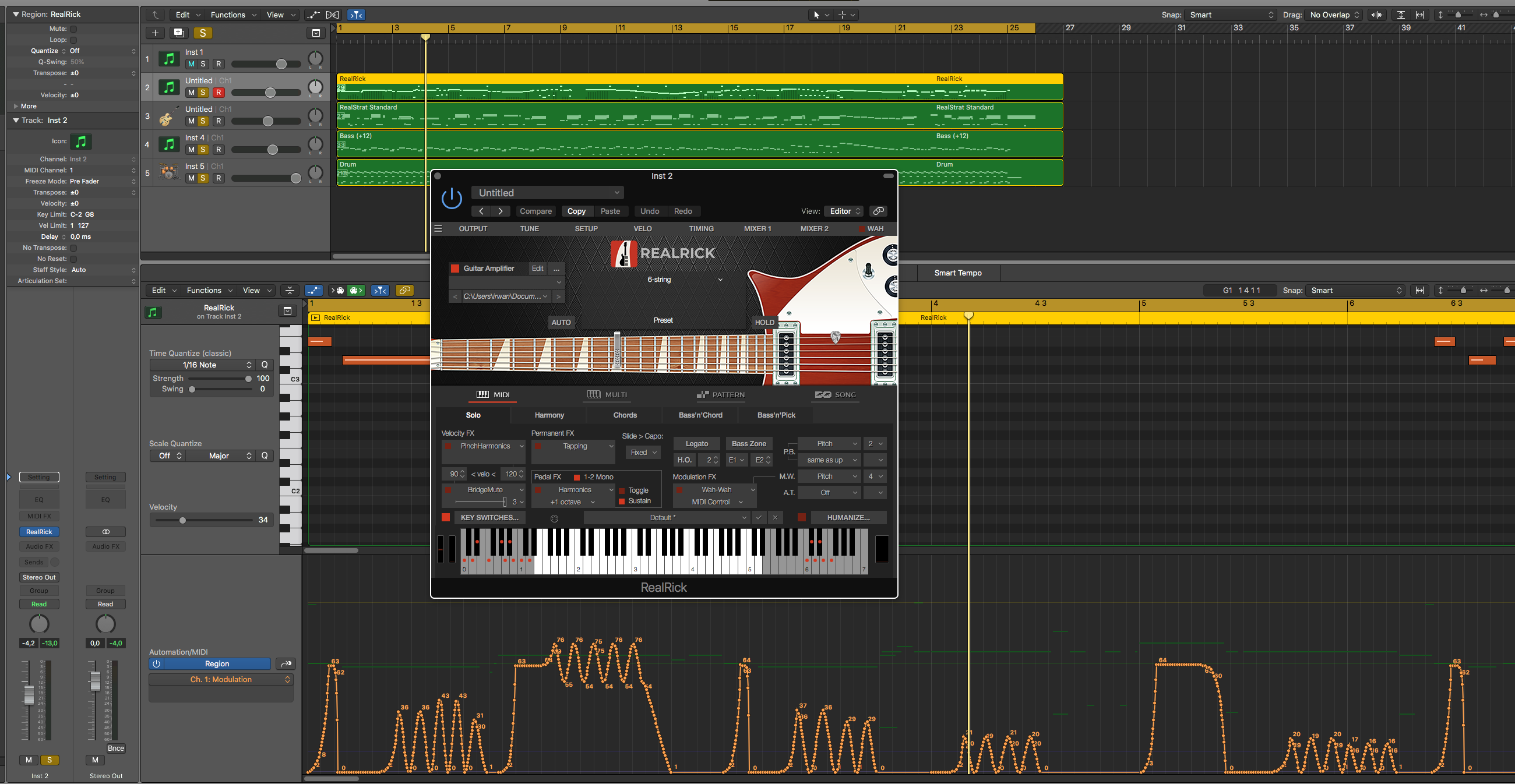
Task: Click the add track plus button
Action: click(x=155, y=33)
